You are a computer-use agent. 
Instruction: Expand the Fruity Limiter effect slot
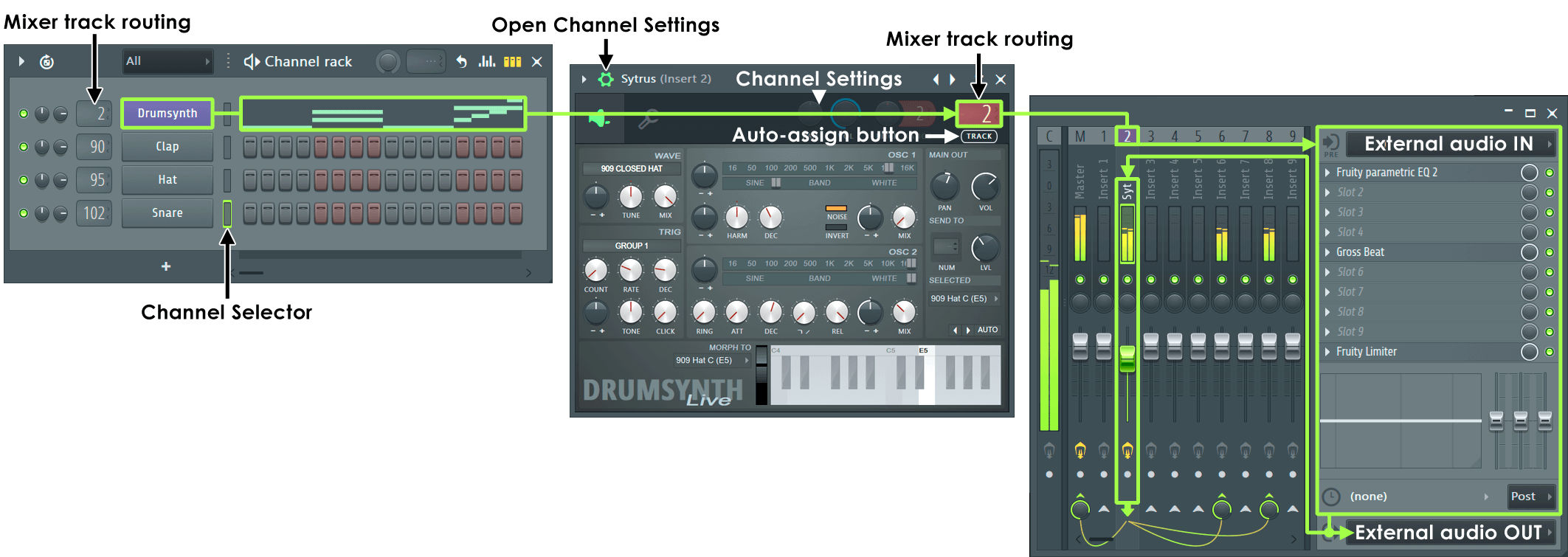pos(1327,352)
